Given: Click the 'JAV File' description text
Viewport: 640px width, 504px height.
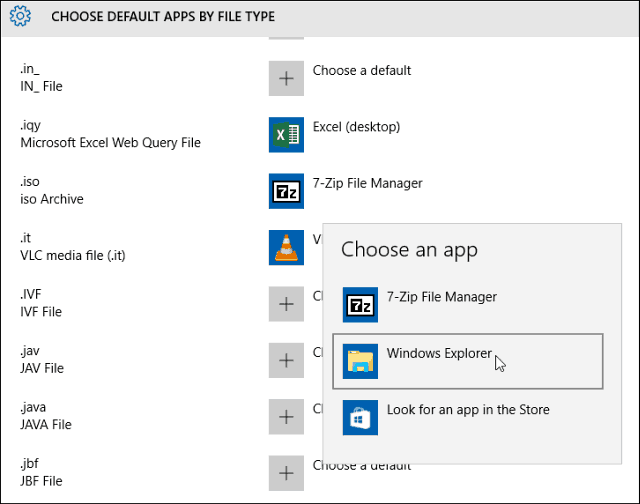Looking at the screenshot, I should click(x=42, y=368).
